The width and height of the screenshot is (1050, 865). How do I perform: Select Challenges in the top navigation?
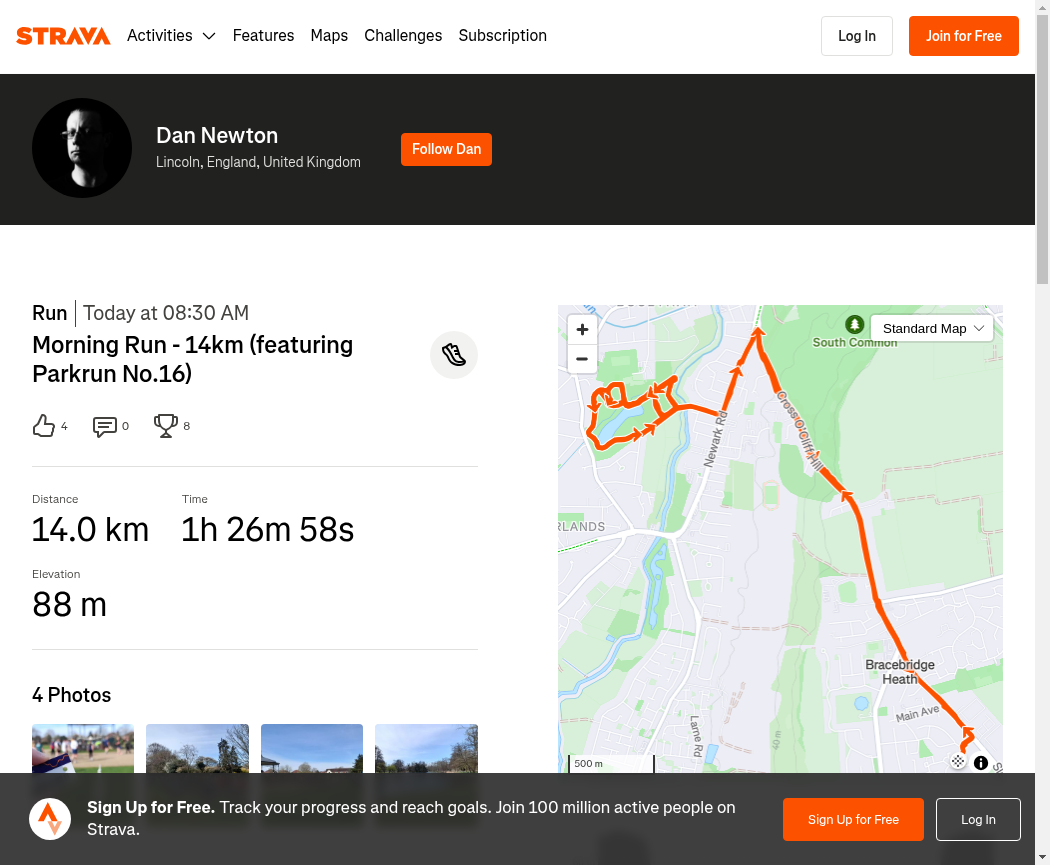point(403,35)
